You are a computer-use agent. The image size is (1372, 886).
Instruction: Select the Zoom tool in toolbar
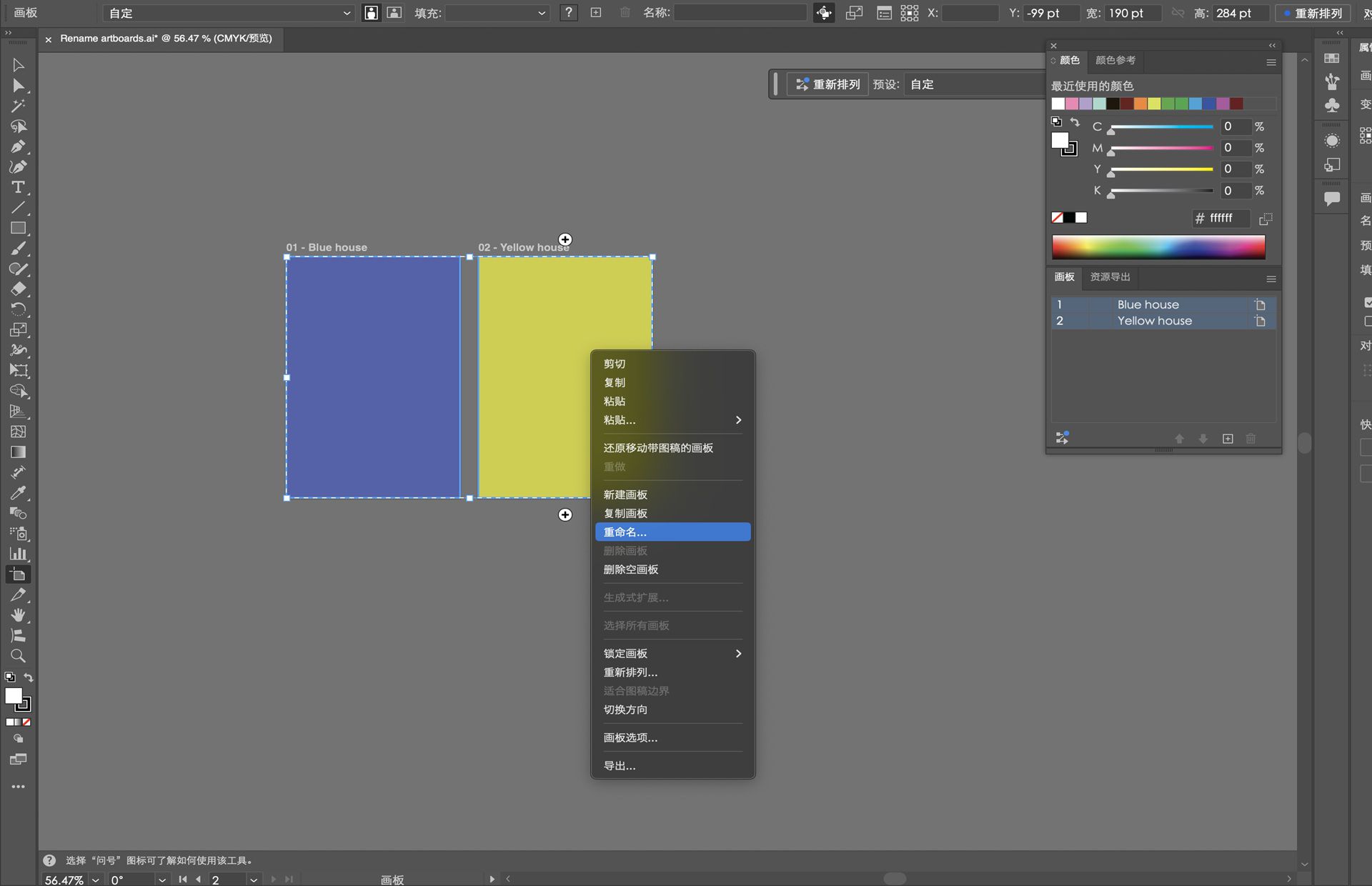pos(18,656)
